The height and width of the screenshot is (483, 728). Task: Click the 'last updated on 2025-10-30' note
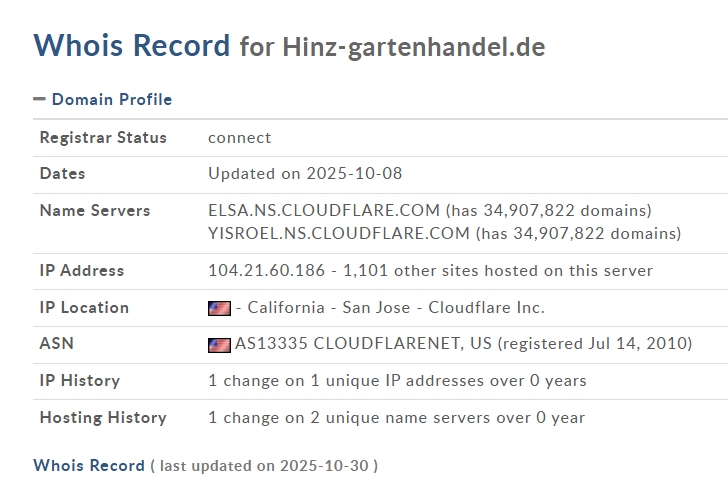pyautogui.click(x=264, y=465)
